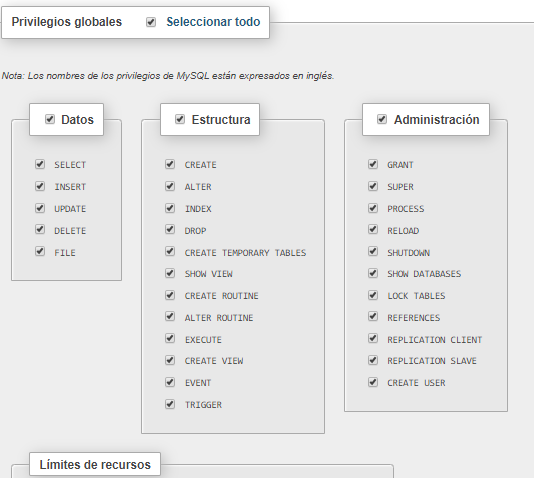The height and width of the screenshot is (478, 534).
Task: Uncheck the UPDATE privilege
Action: 40,208
